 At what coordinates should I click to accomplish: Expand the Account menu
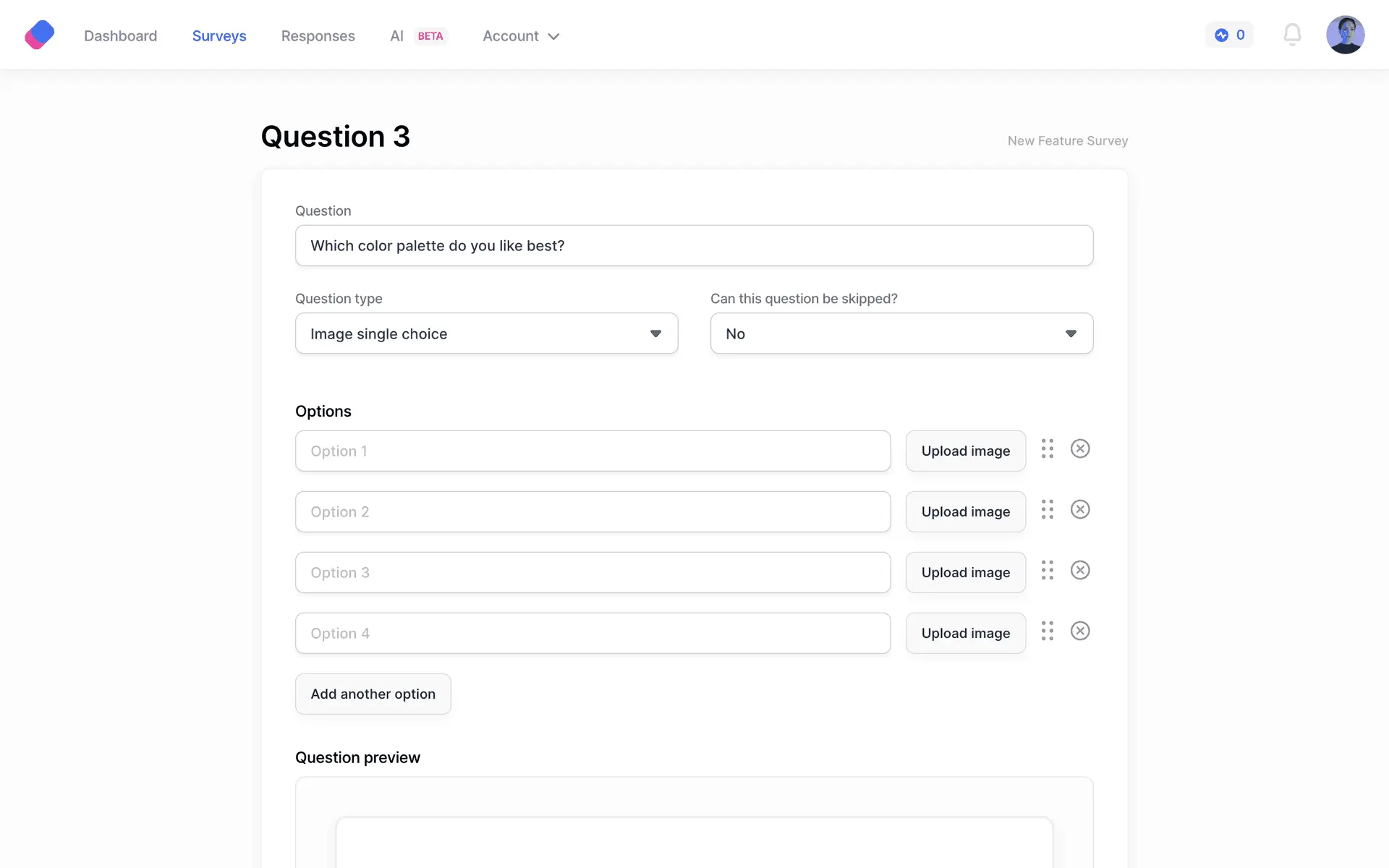point(521,36)
